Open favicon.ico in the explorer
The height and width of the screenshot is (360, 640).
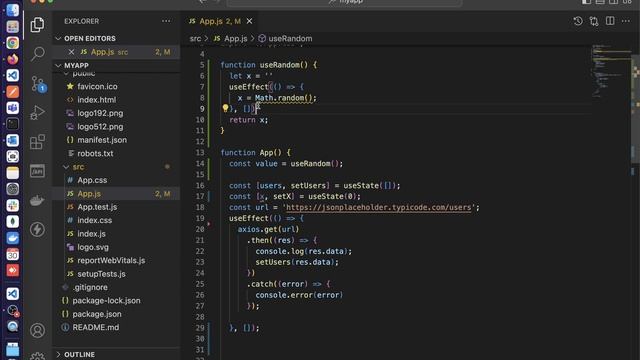coord(97,86)
